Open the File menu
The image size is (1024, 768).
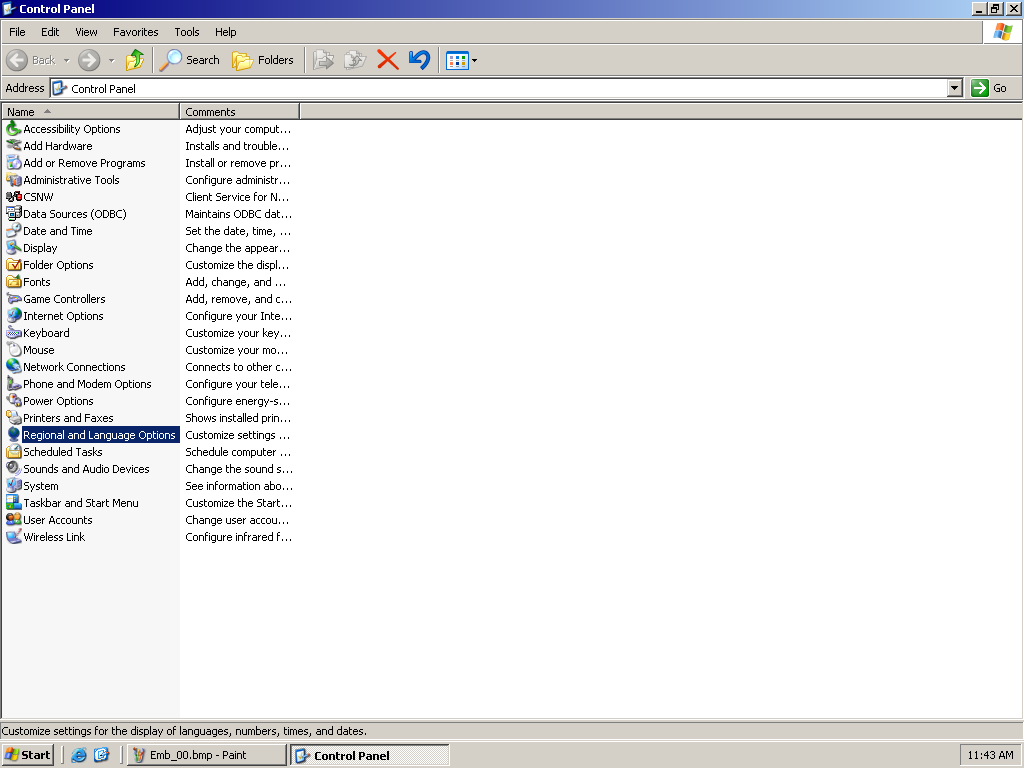17,32
